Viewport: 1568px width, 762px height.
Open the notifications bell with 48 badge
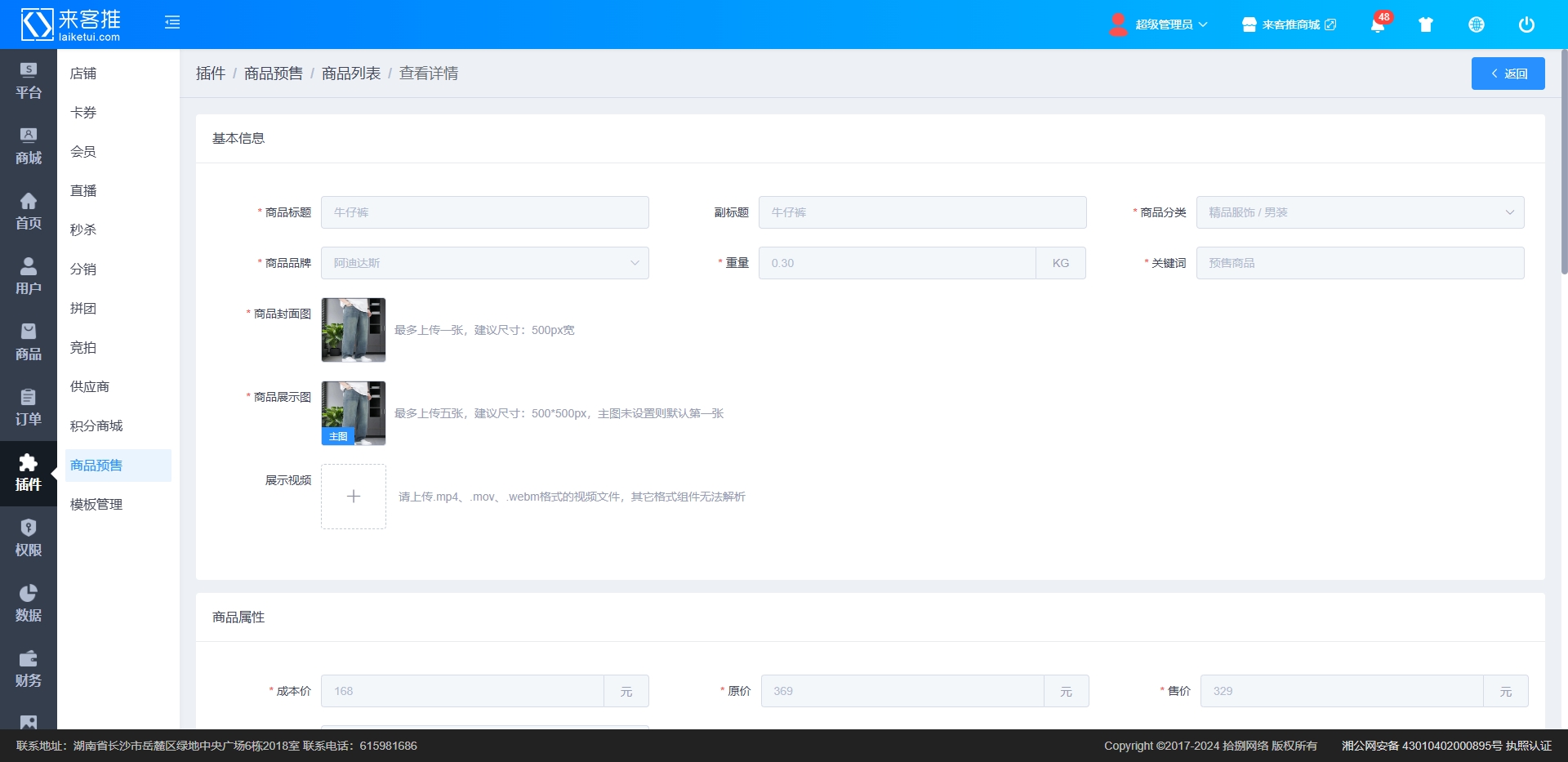pyautogui.click(x=1378, y=25)
